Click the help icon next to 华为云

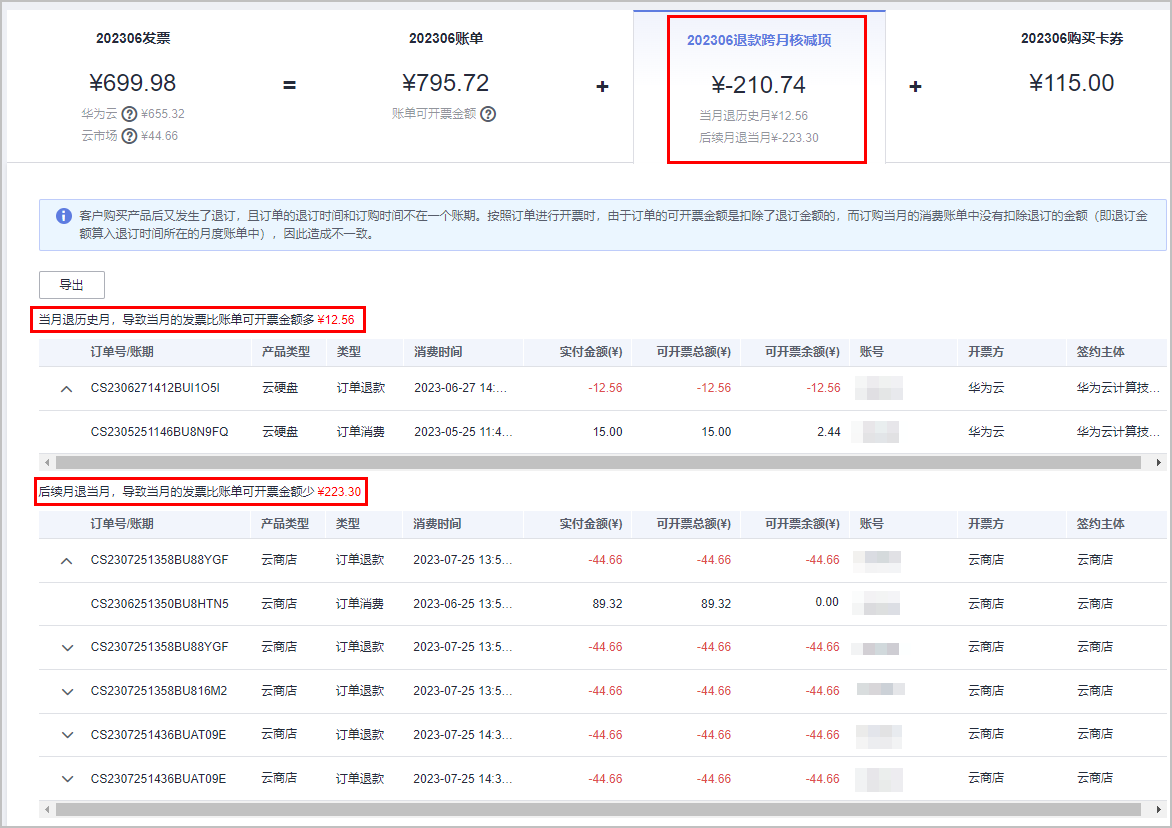pyautogui.click(x=129, y=114)
